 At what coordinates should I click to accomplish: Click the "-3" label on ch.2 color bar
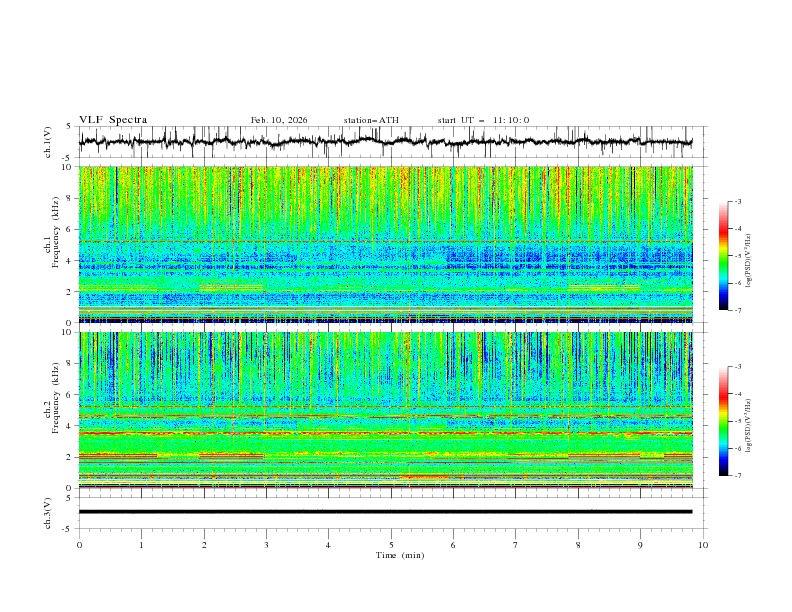(x=738, y=367)
